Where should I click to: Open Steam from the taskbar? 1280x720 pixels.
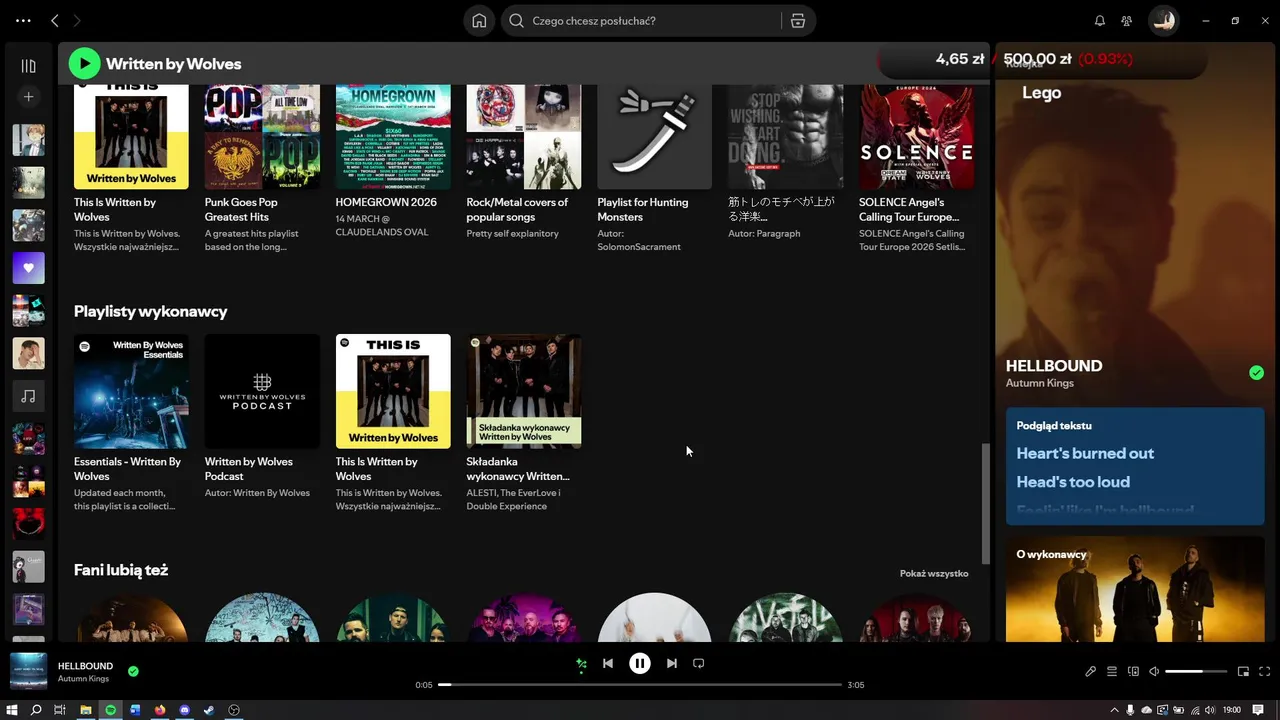click(x=209, y=710)
